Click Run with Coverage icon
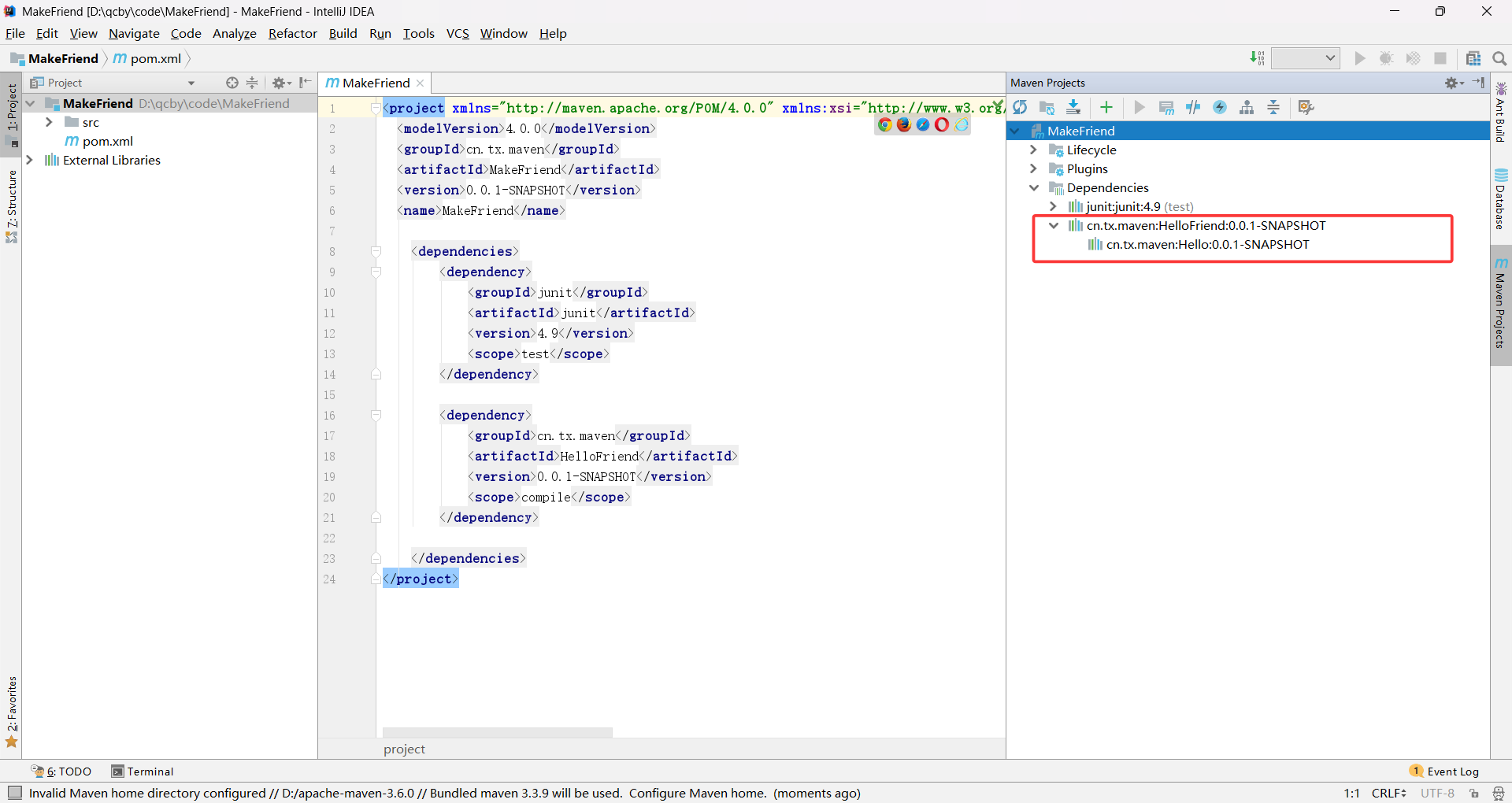1512x803 pixels. pos(1414,58)
